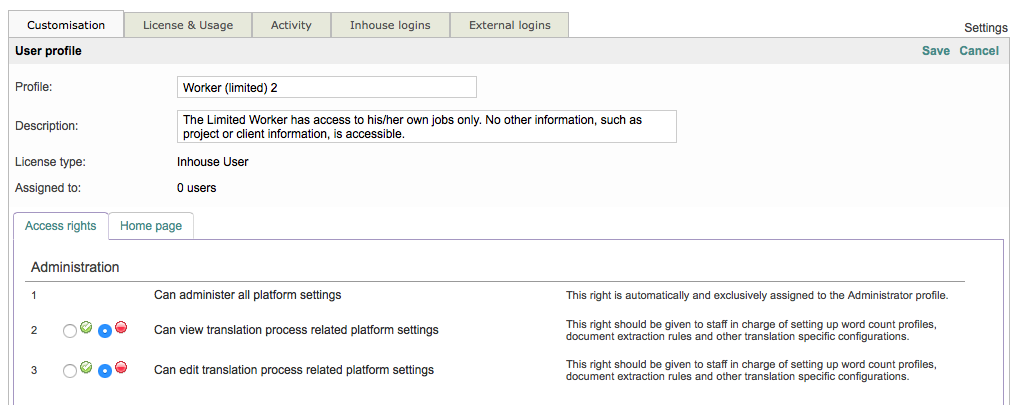Viewport: 1021px width, 405px height.
Task: Go to the Inhouse logins tab
Action: pos(390,25)
